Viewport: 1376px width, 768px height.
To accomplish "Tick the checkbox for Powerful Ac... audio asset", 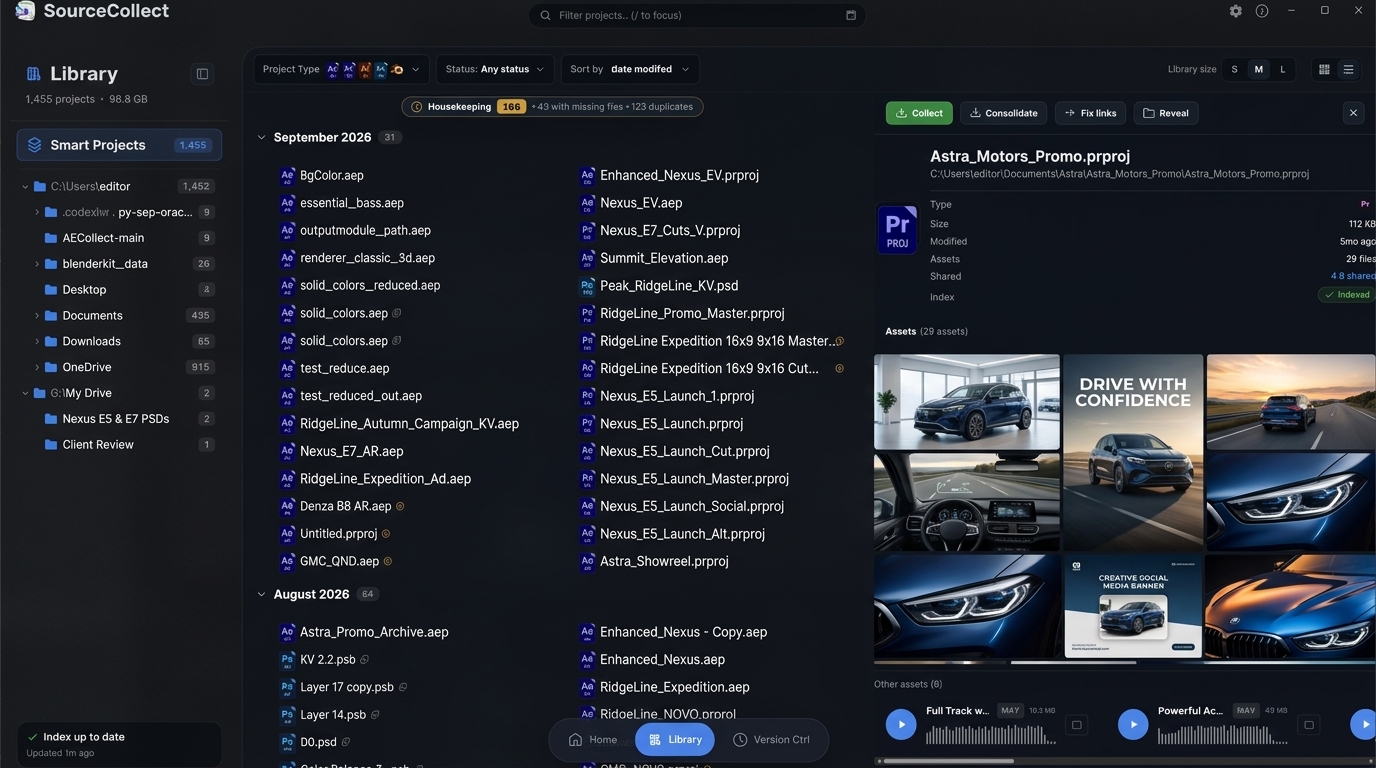I will (x=1309, y=725).
